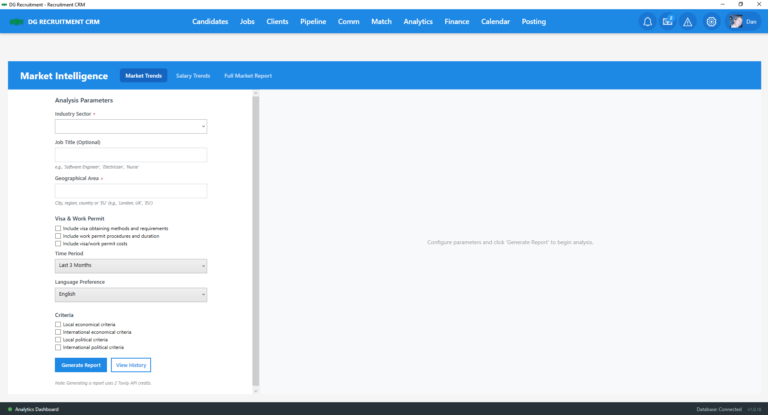Click the warning triangle alerts icon

pos(687,21)
